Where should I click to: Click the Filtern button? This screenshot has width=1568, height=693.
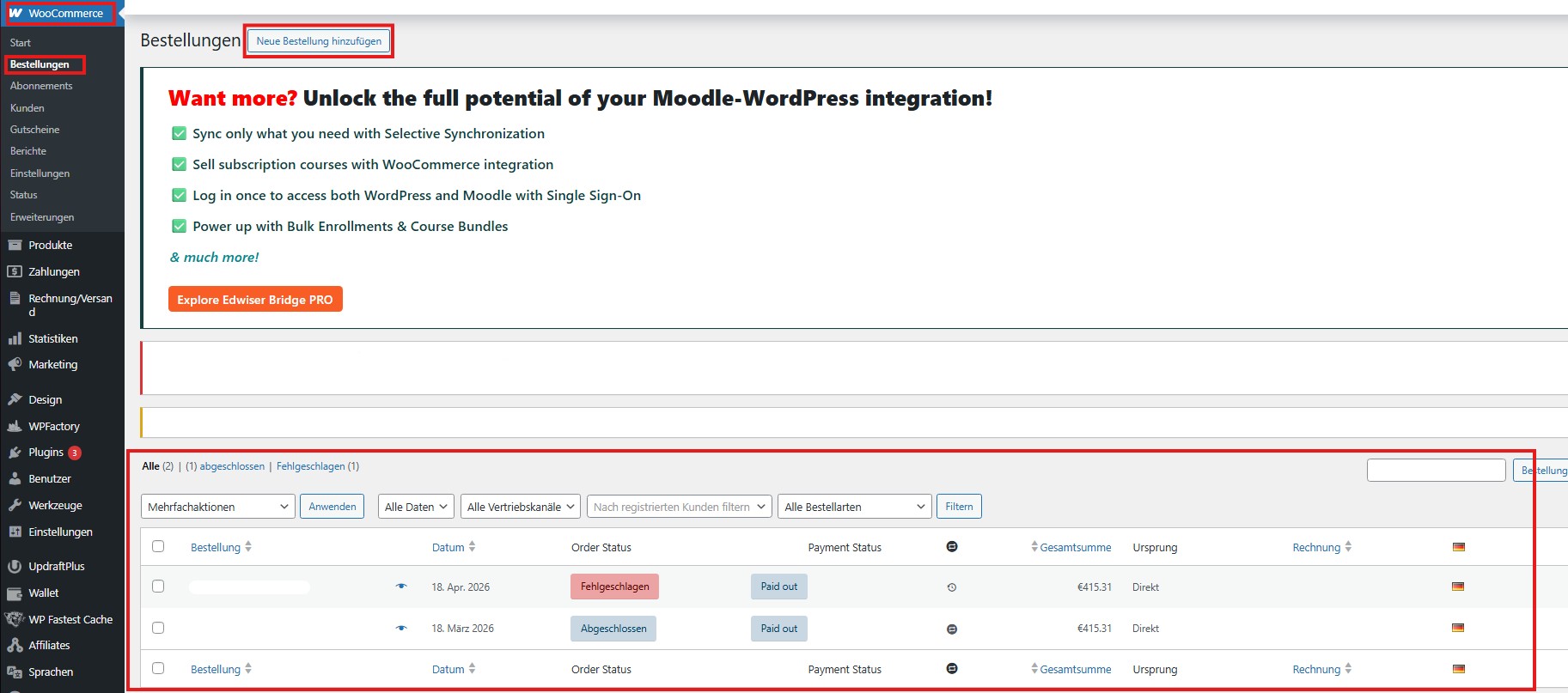click(x=959, y=507)
